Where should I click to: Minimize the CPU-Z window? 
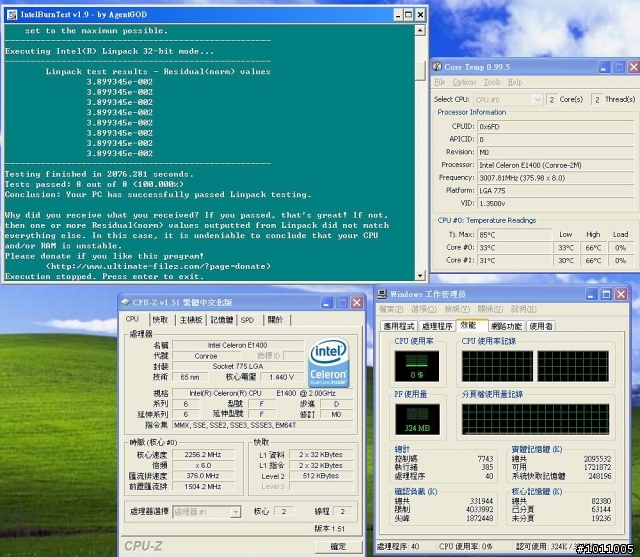(x=327, y=303)
